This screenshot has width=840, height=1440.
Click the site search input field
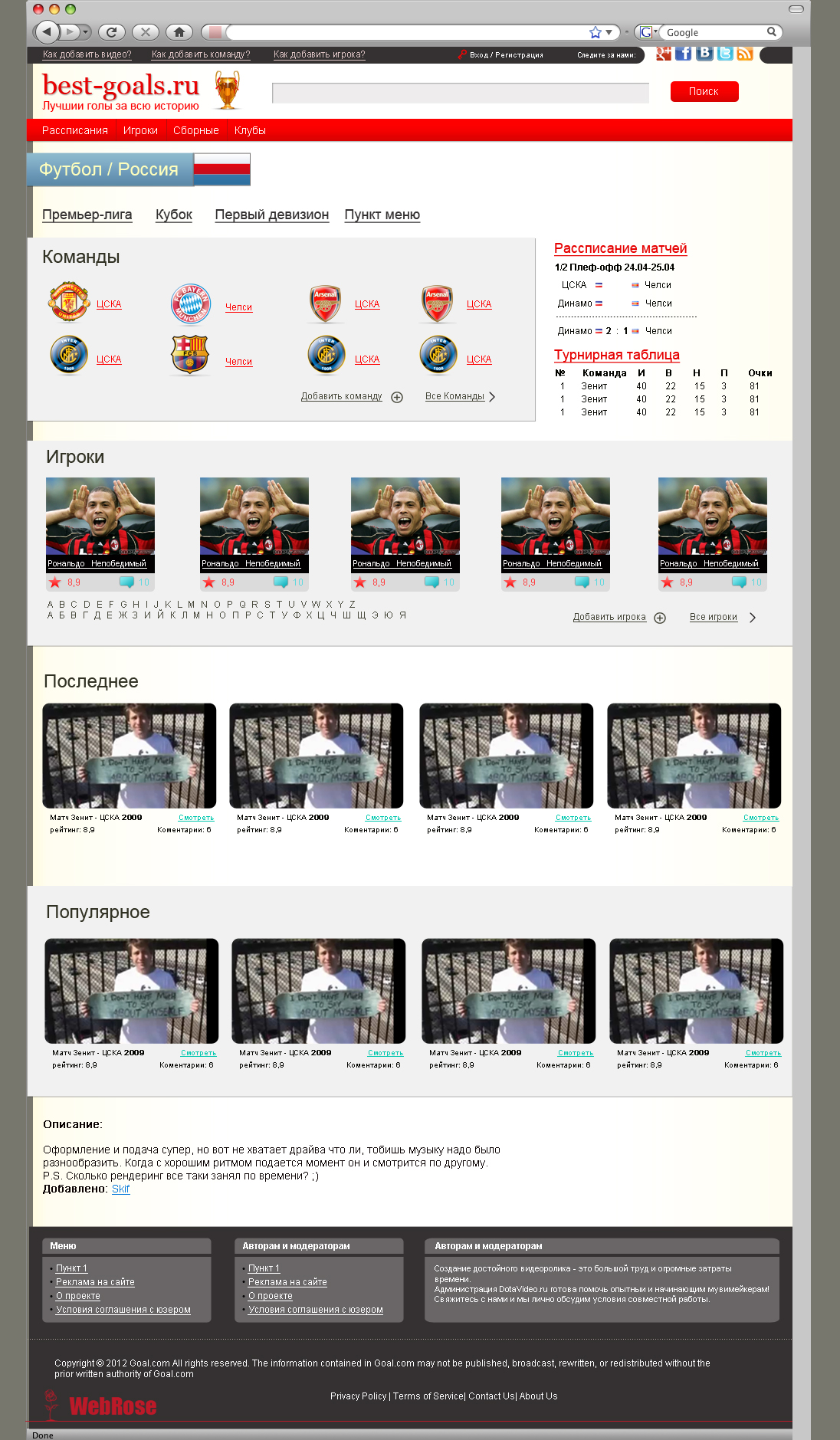[x=460, y=93]
